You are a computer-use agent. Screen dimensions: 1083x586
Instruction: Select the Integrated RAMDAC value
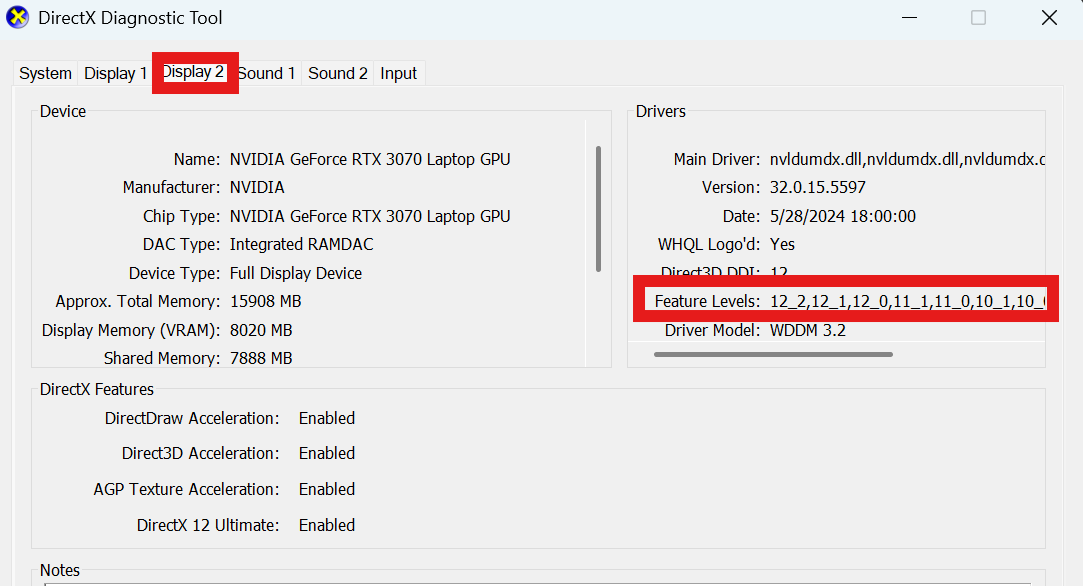tap(301, 245)
